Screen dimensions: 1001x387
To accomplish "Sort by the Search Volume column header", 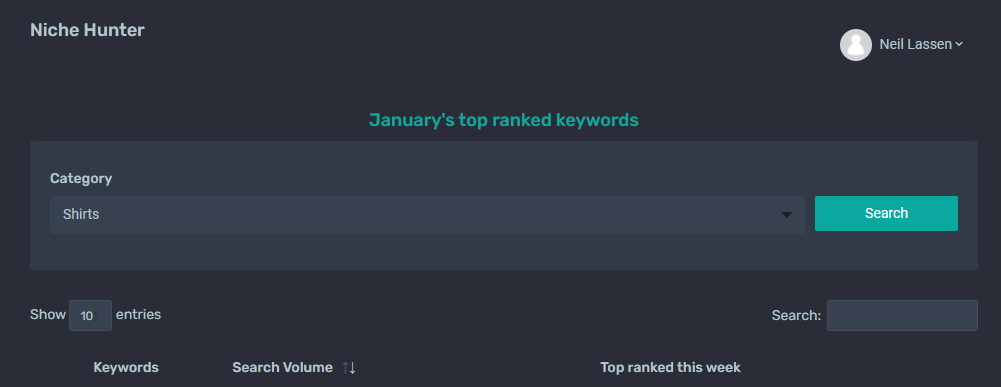I will coord(282,368).
